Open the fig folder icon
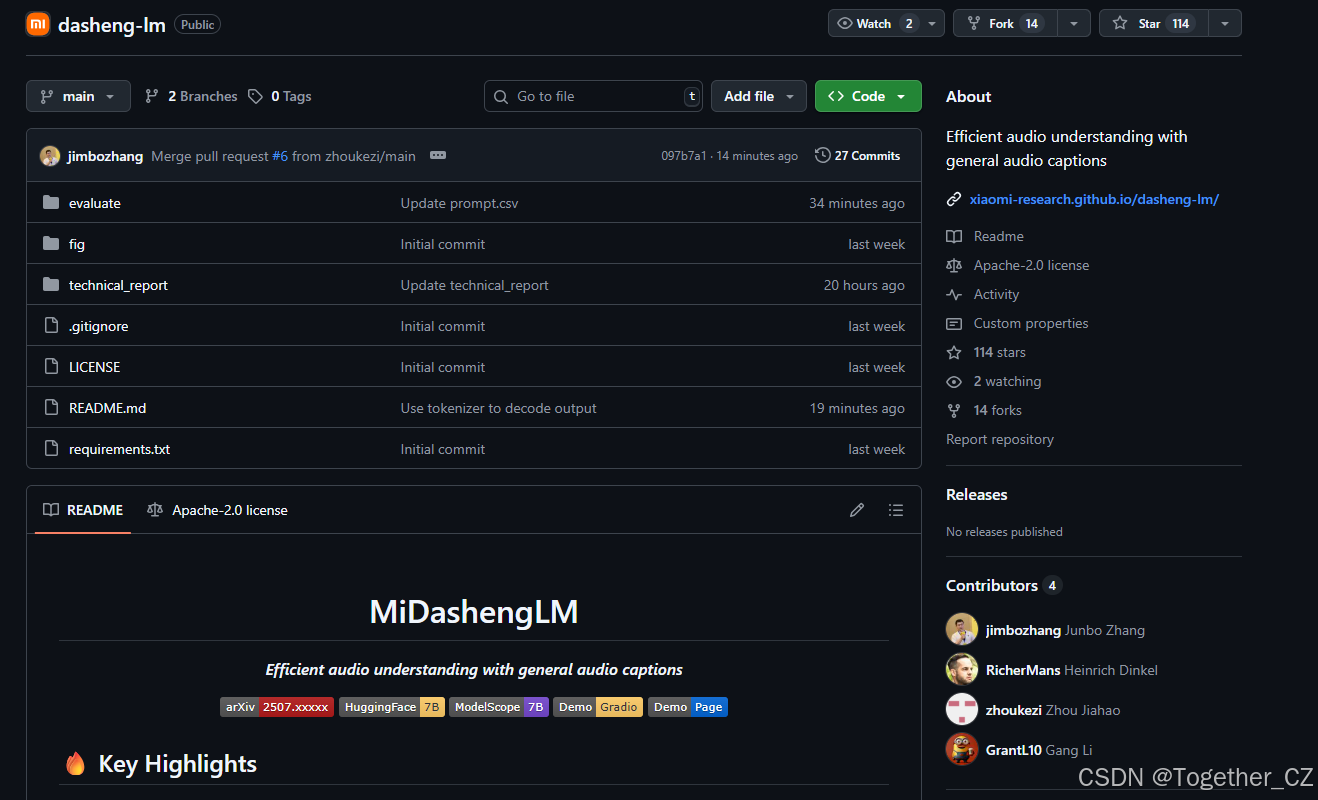The width and height of the screenshot is (1318, 800). [51, 243]
